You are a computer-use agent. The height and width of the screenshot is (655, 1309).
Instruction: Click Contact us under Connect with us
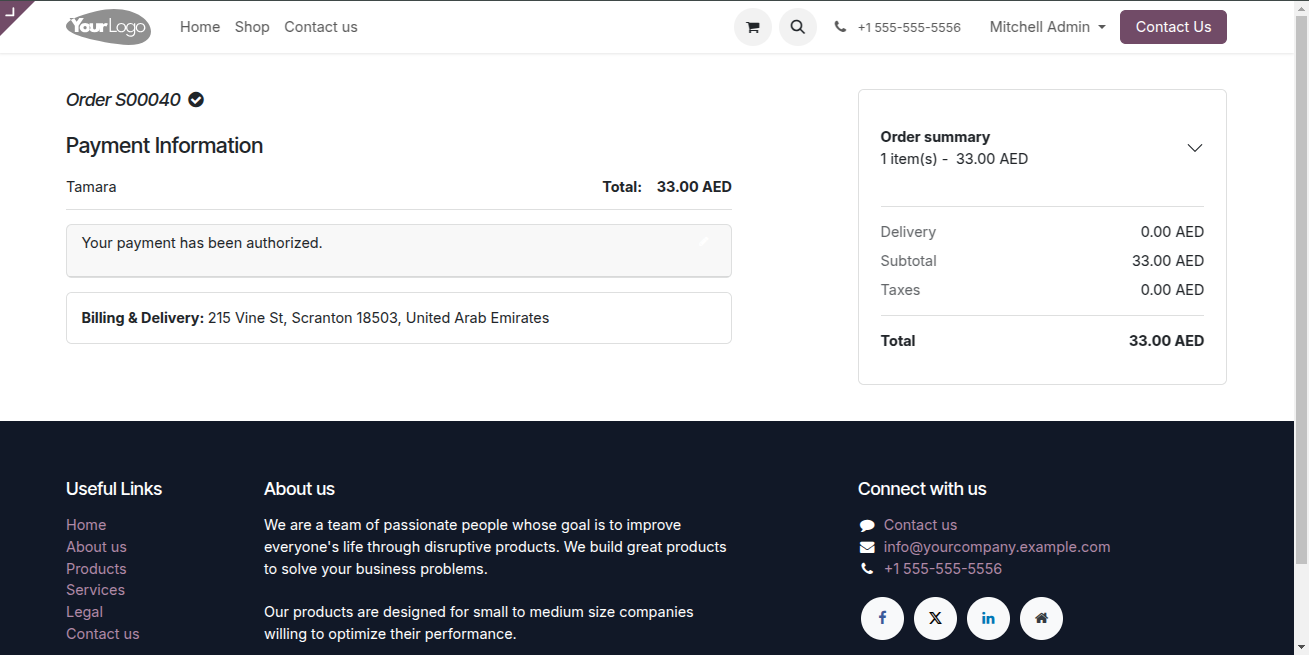pyautogui.click(x=920, y=525)
